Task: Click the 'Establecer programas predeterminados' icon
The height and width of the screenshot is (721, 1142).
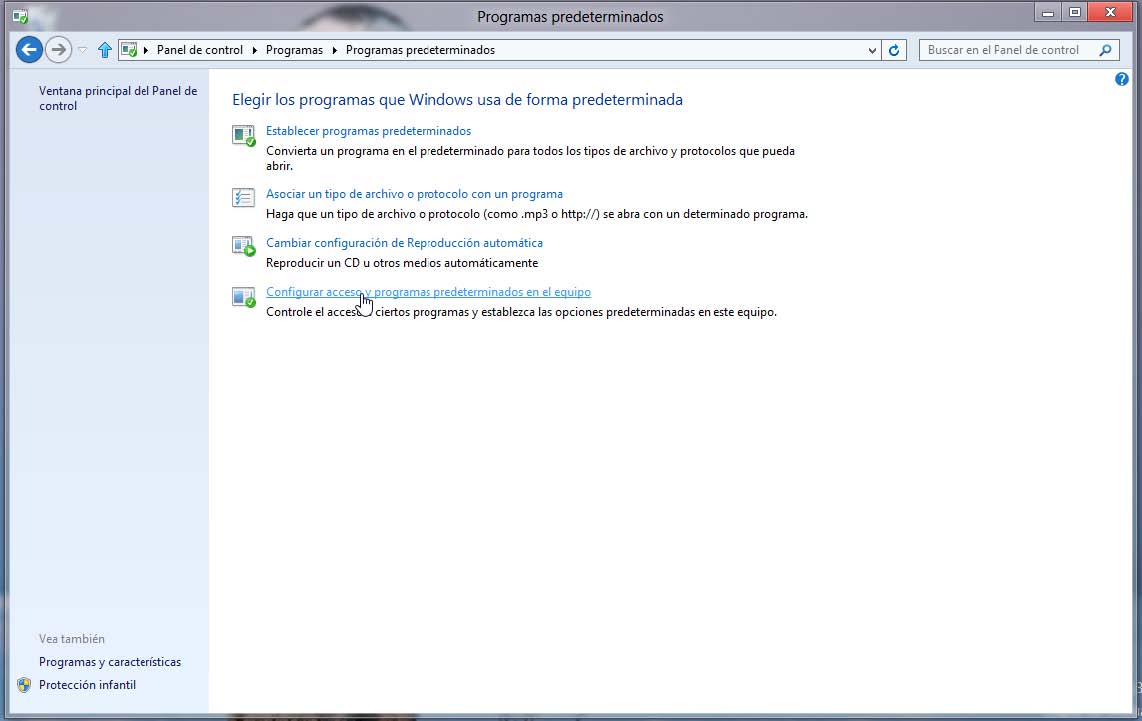Action: point(243,135)
